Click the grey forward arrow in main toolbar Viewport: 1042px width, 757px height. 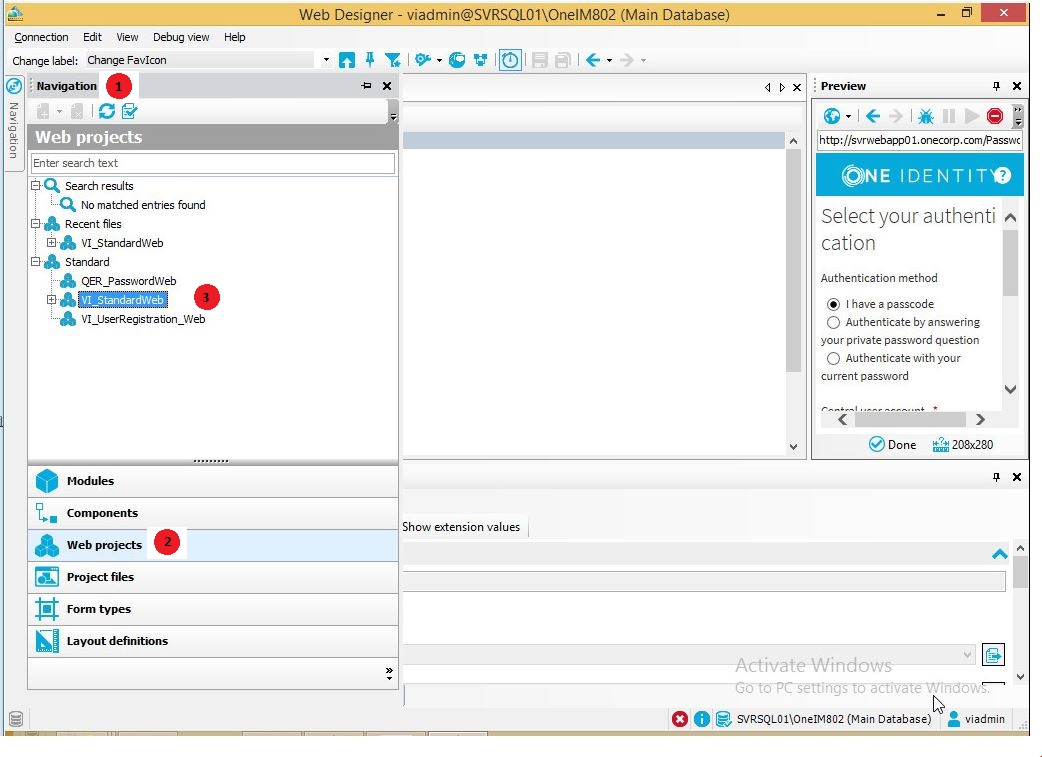pyautogui.click(x=627, y=60)
